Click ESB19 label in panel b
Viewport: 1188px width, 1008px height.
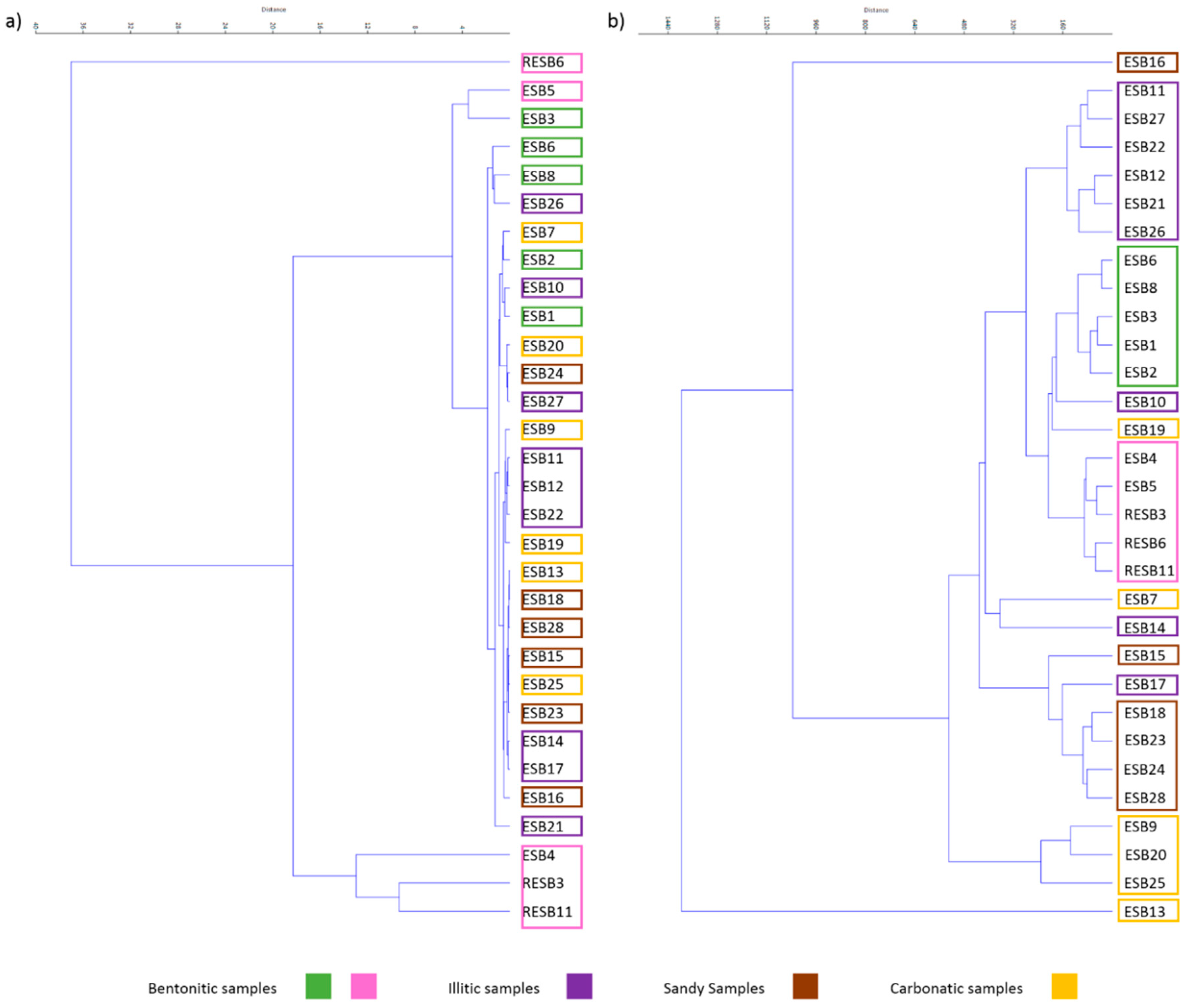1145,430
